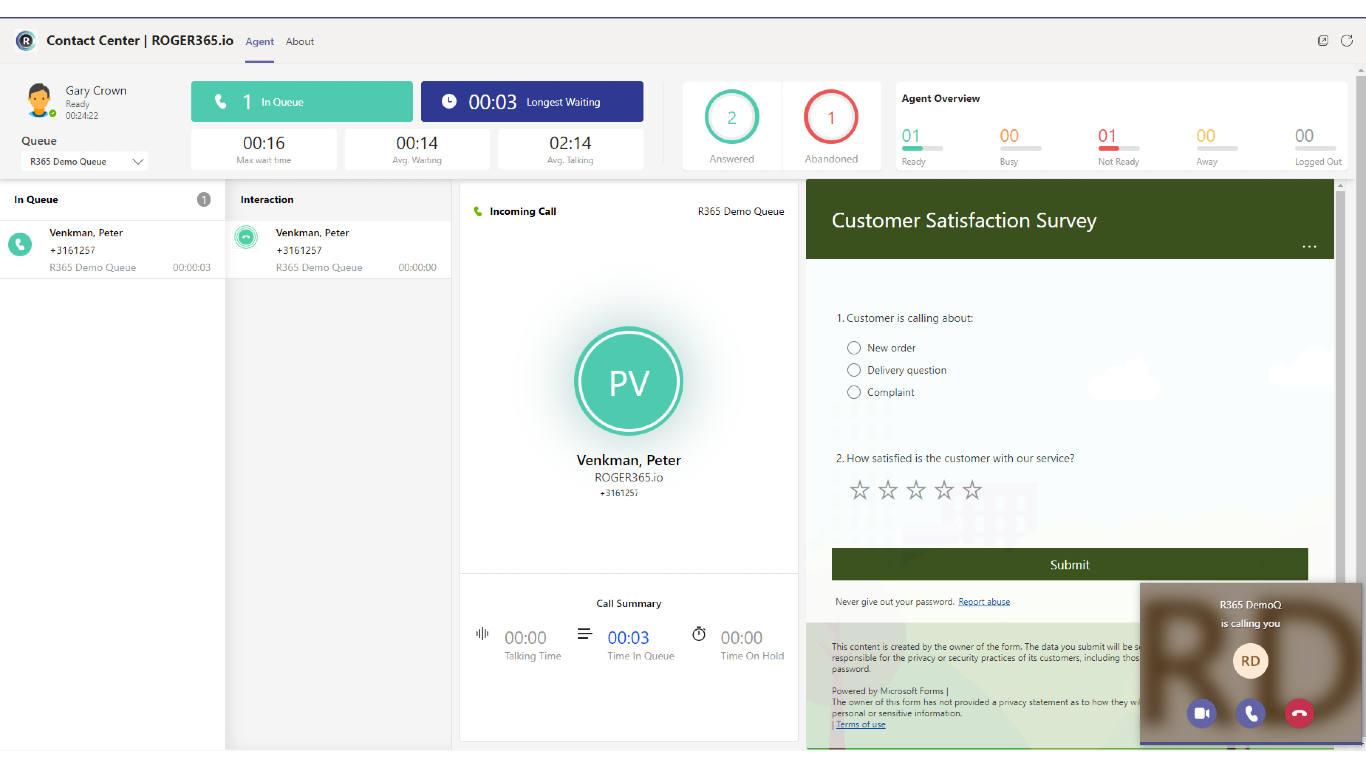This screenshot has width=1366, height=768.
Task: Click the Not Ready agents progress bar
Action: pyautogui.click(x=1118, y=148)
